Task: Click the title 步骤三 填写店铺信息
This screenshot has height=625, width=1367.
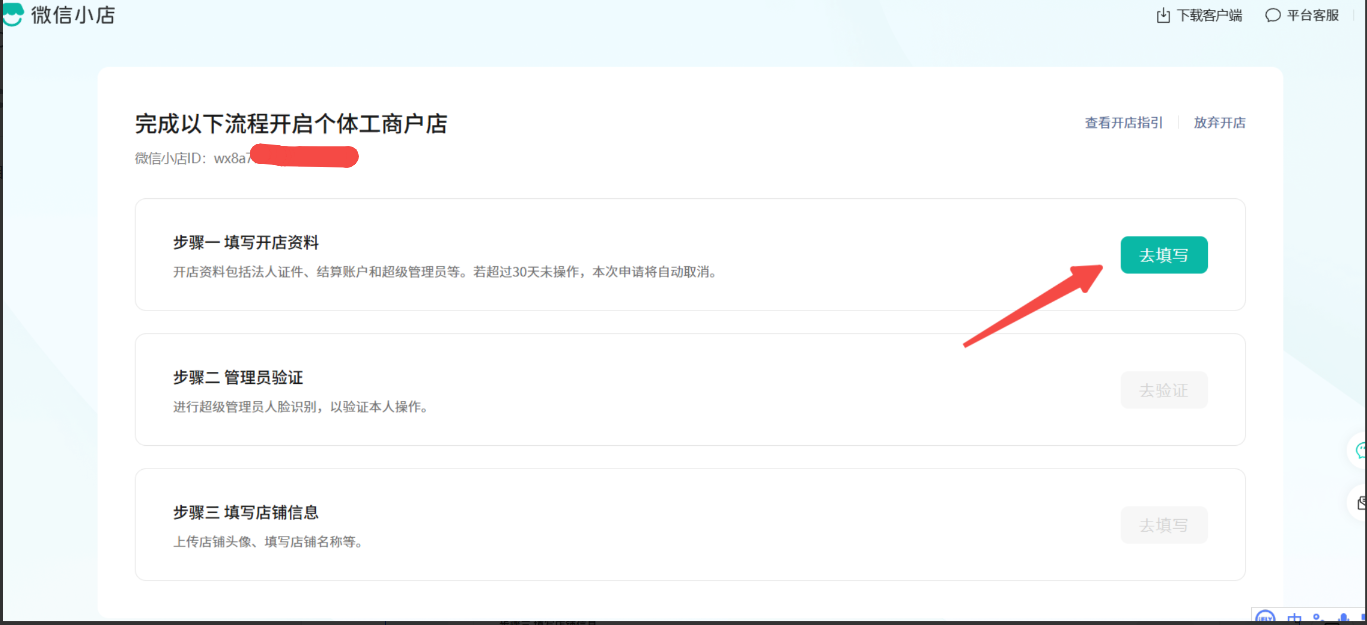Action: pyautogui.click(x=246, y=513)
